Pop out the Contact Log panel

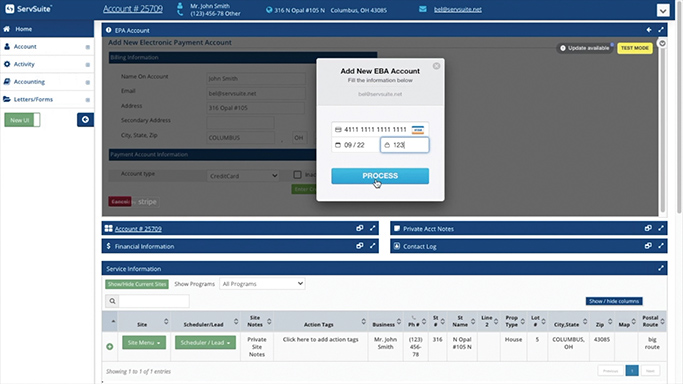pyautogui.click(x=648, y=246)
